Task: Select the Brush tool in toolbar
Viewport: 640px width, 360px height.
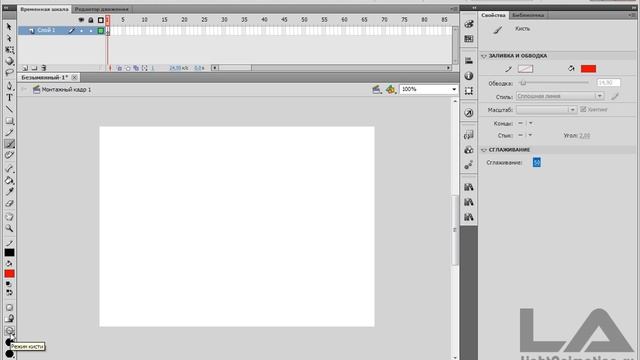Action: [9, 144]
